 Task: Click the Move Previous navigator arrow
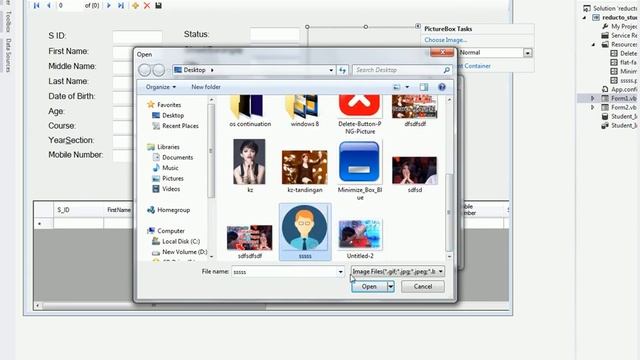(49, 5)
